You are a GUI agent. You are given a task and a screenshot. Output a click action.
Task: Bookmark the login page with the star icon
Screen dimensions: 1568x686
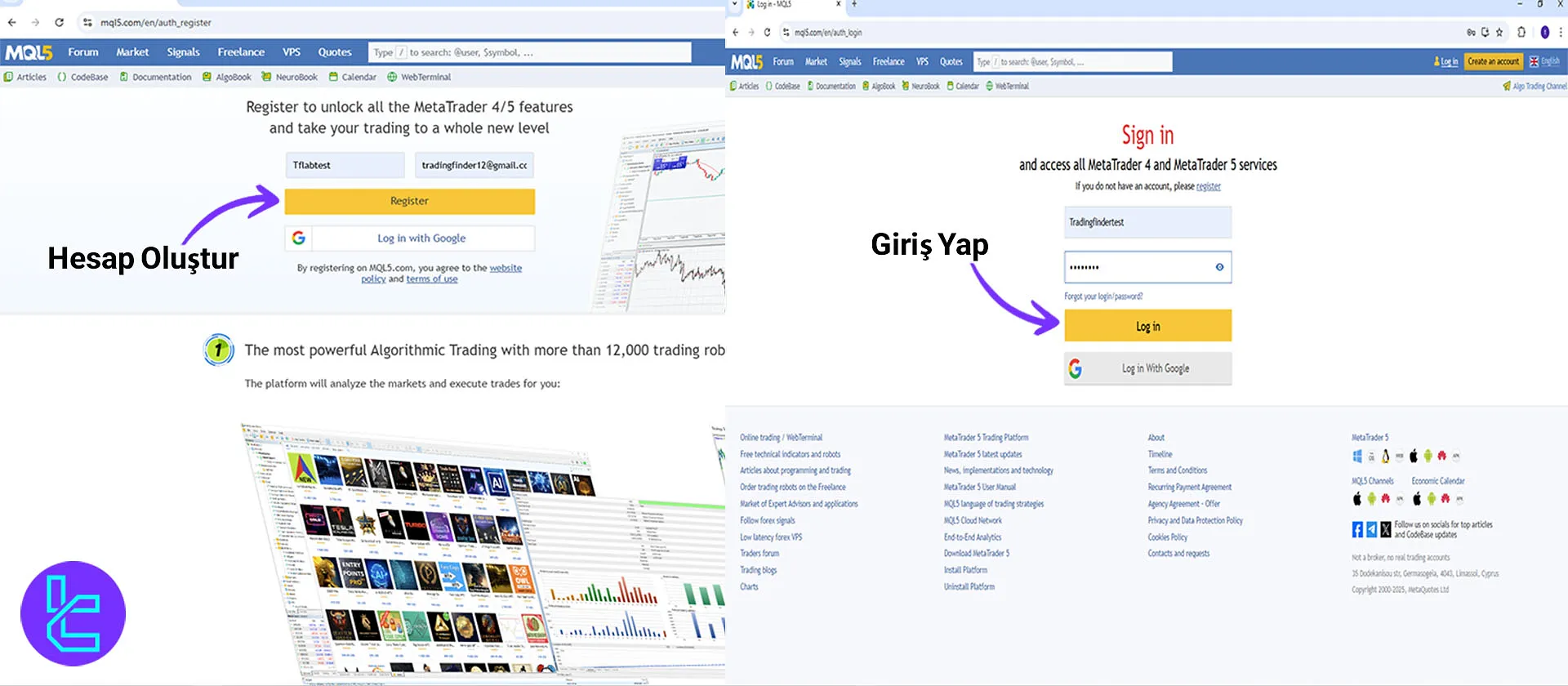[1499, 33]
